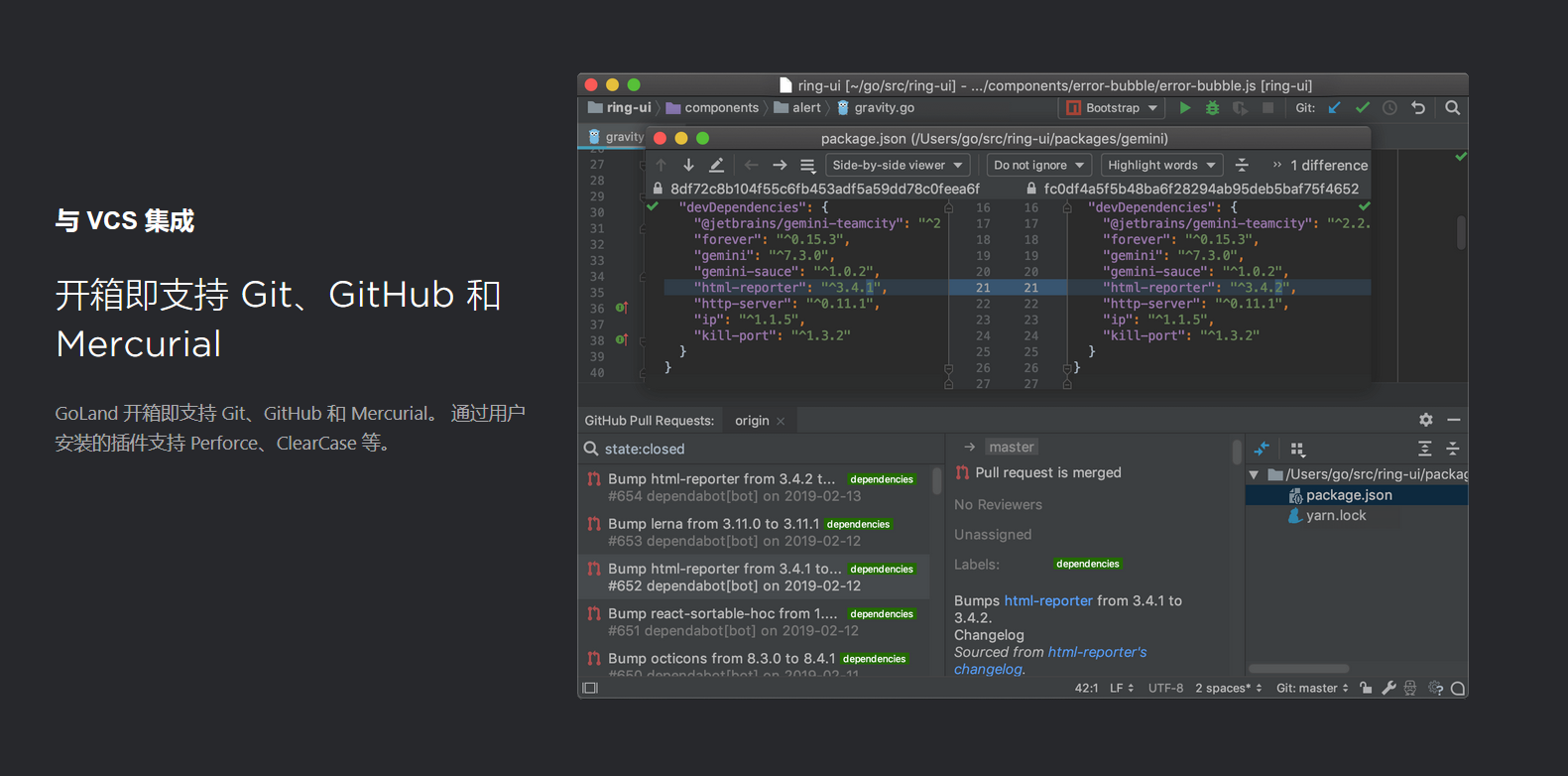Image resolution: width=1568 pixels, height=776 pixels.
Task: Go to next difference with the down arrow
Action: (x=688, y=165)
